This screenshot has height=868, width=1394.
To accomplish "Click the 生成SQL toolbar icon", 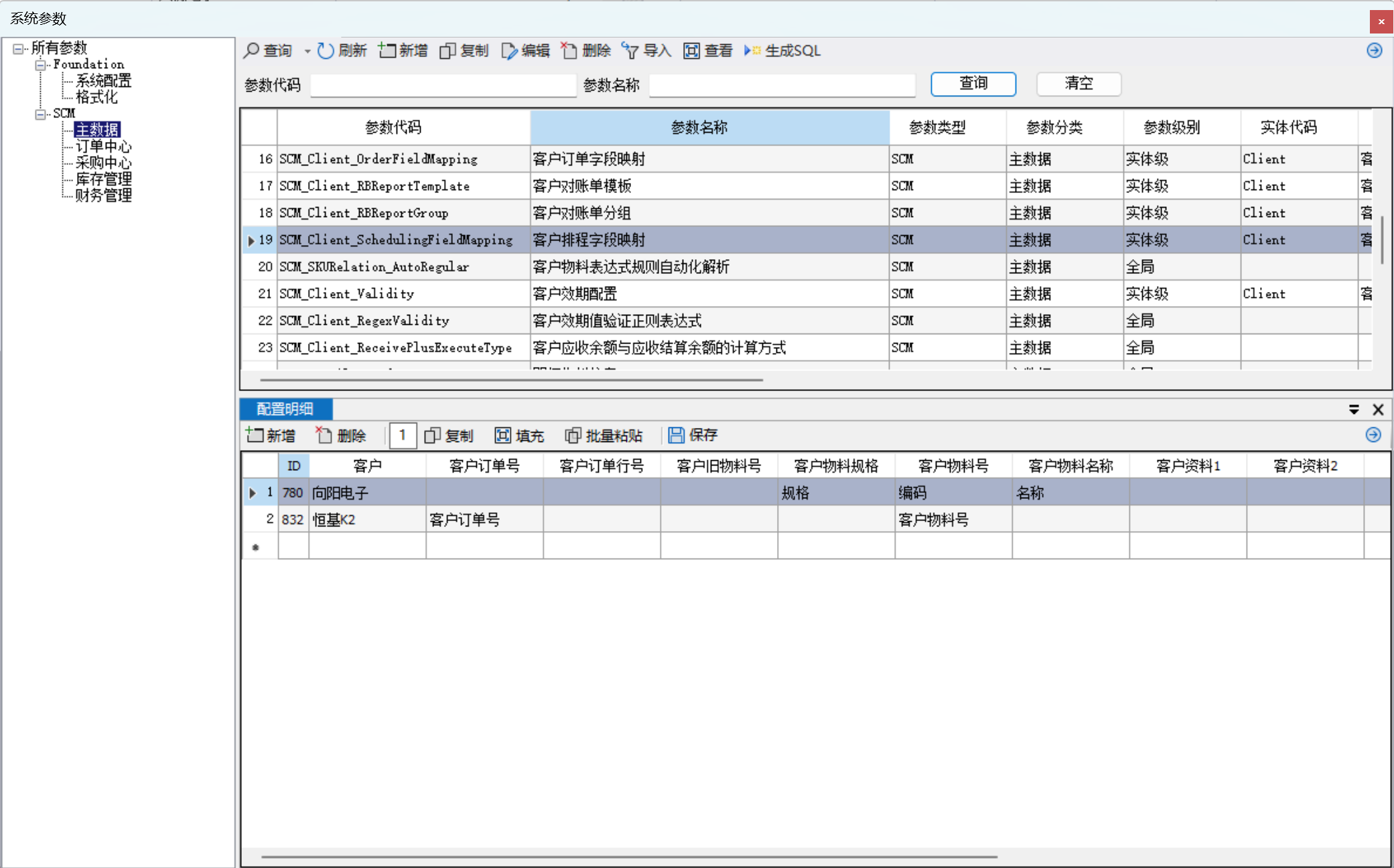I will (x=752, y=51).
